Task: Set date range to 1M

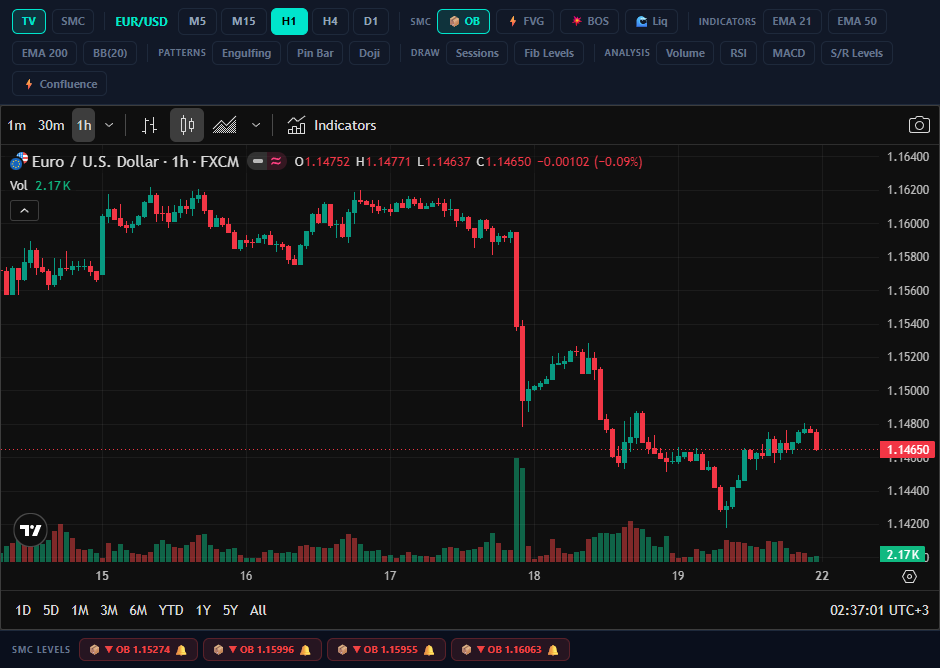Action: [x=80, y=610]
